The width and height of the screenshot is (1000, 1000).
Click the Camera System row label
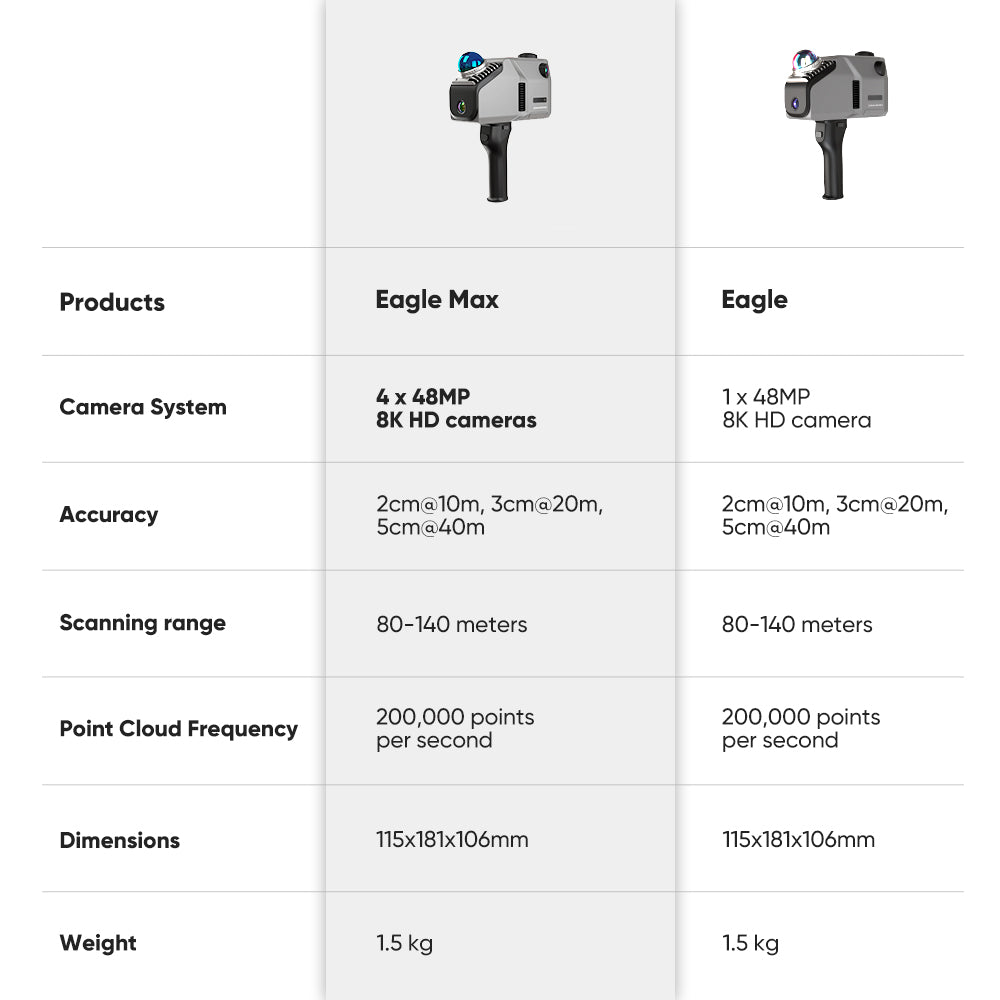pyautogui.click(x=143, y=407)
